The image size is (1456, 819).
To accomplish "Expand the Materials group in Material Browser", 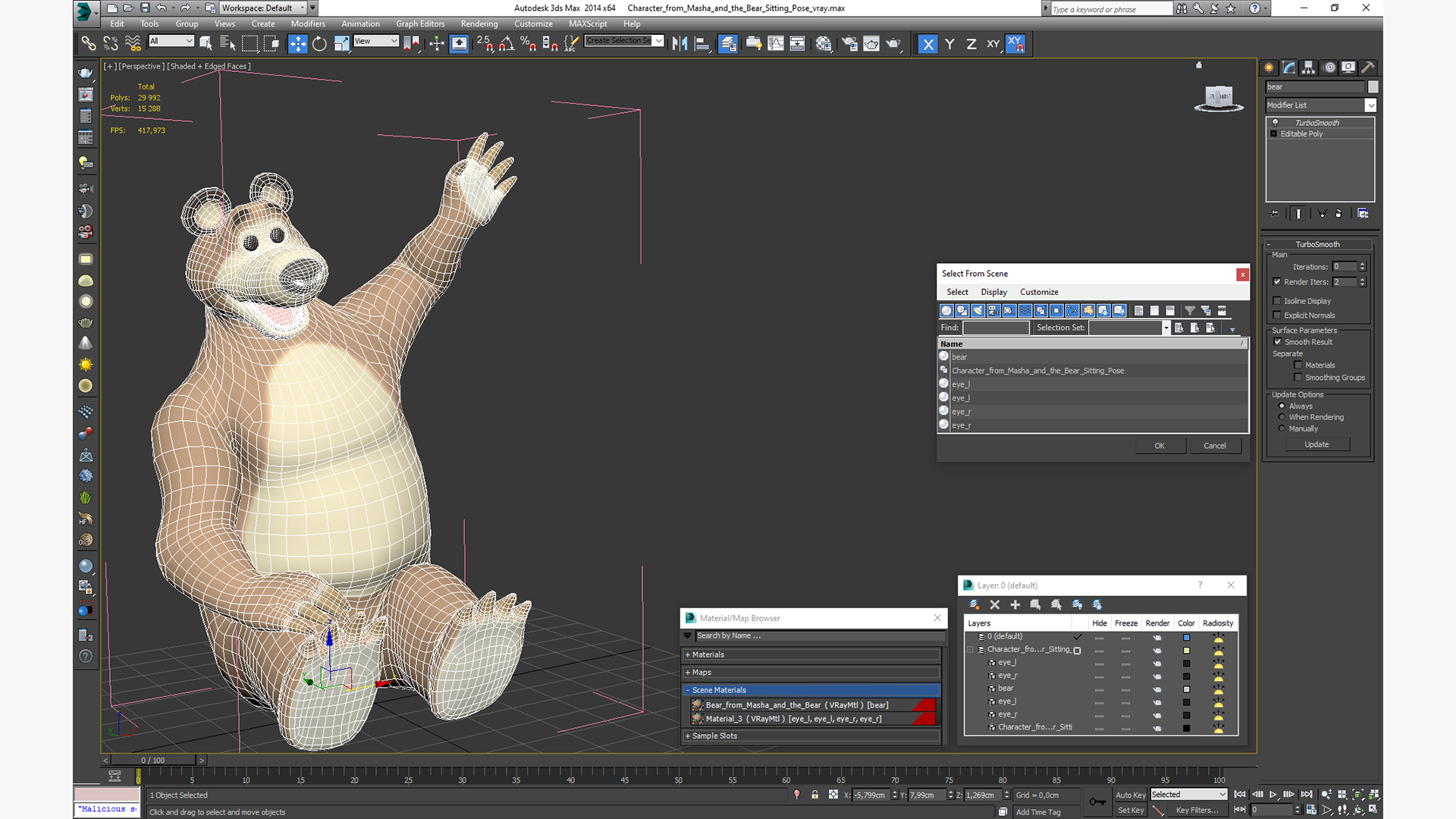I will tap(811, 654).
